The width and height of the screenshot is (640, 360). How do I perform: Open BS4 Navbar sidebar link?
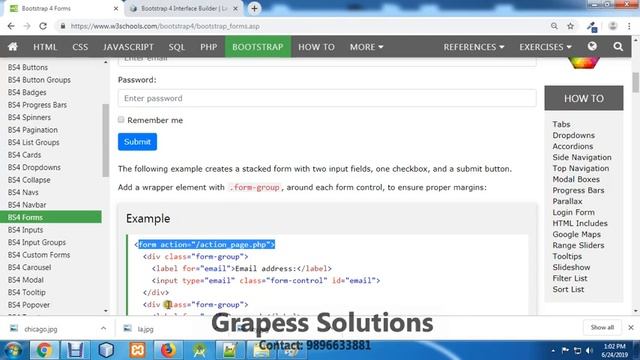27,204
